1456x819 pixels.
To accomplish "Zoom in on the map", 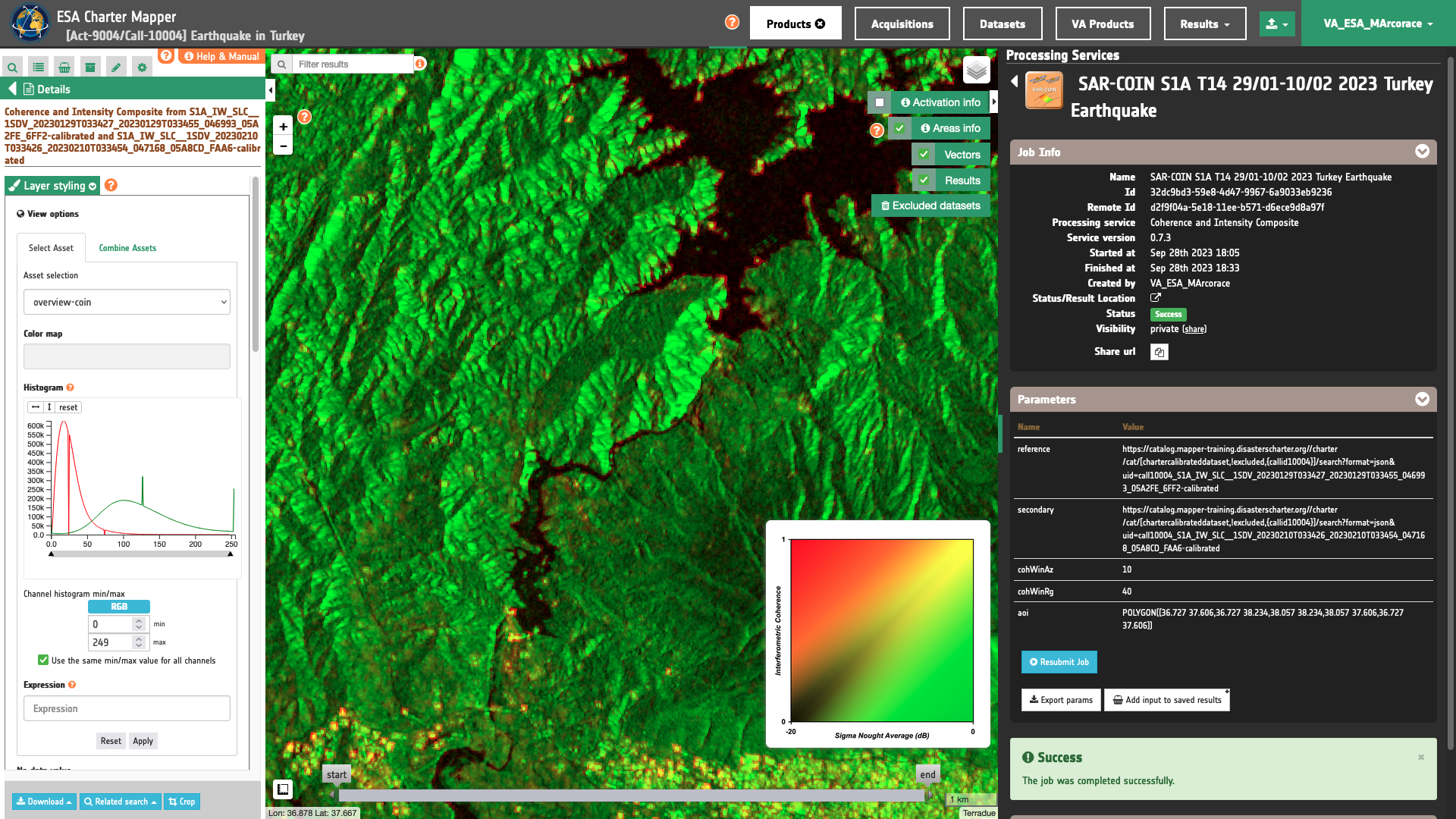I will pos(283,127).
